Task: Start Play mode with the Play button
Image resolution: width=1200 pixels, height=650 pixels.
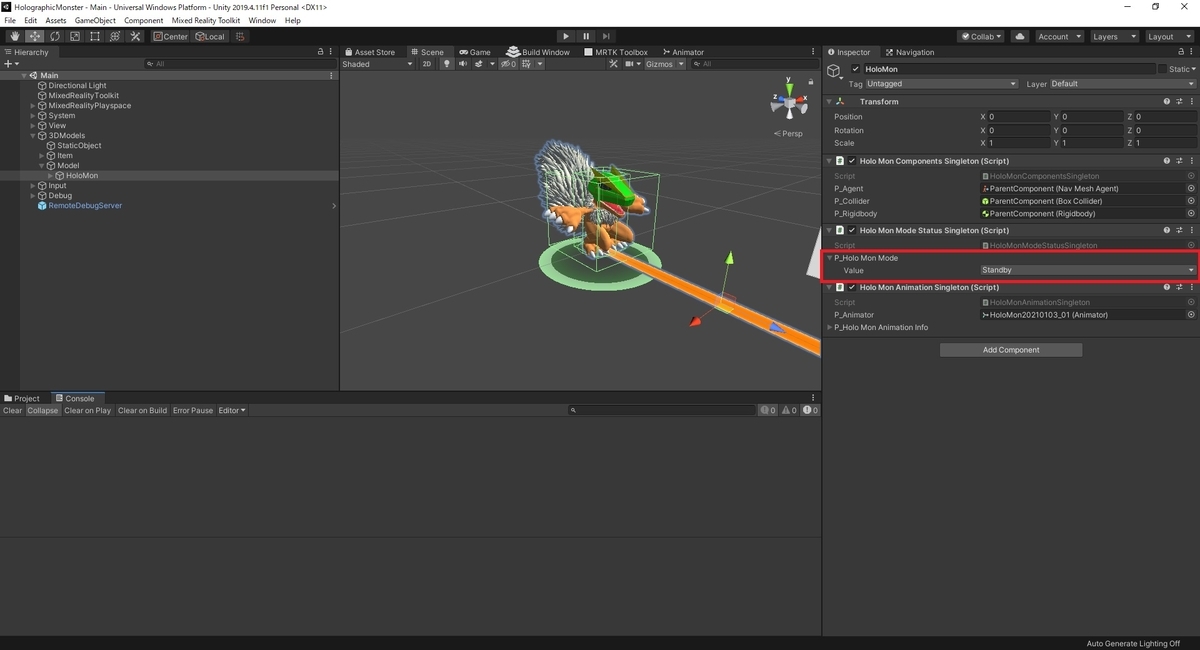Action: 566,36
